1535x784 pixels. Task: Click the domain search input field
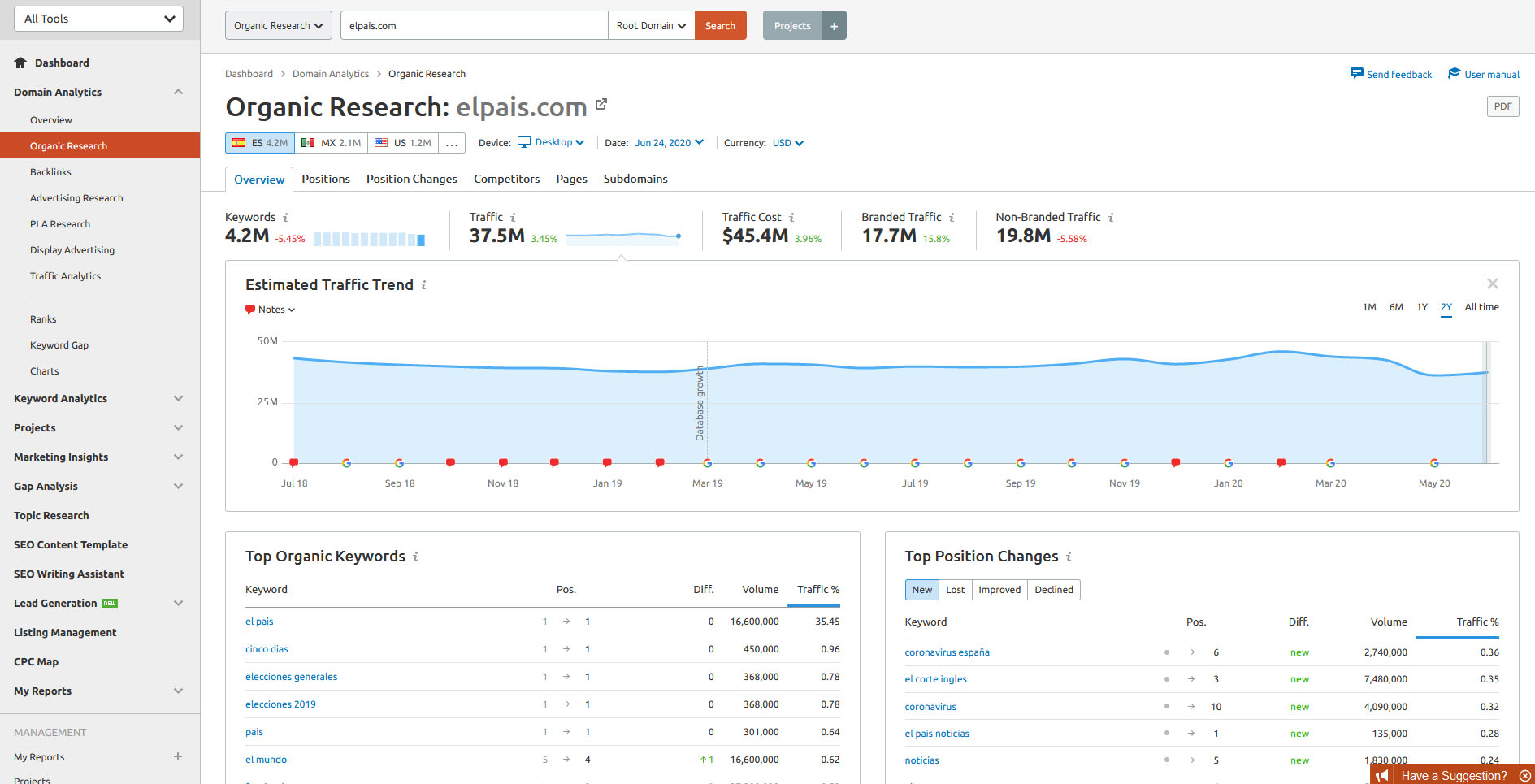point(474,25)
